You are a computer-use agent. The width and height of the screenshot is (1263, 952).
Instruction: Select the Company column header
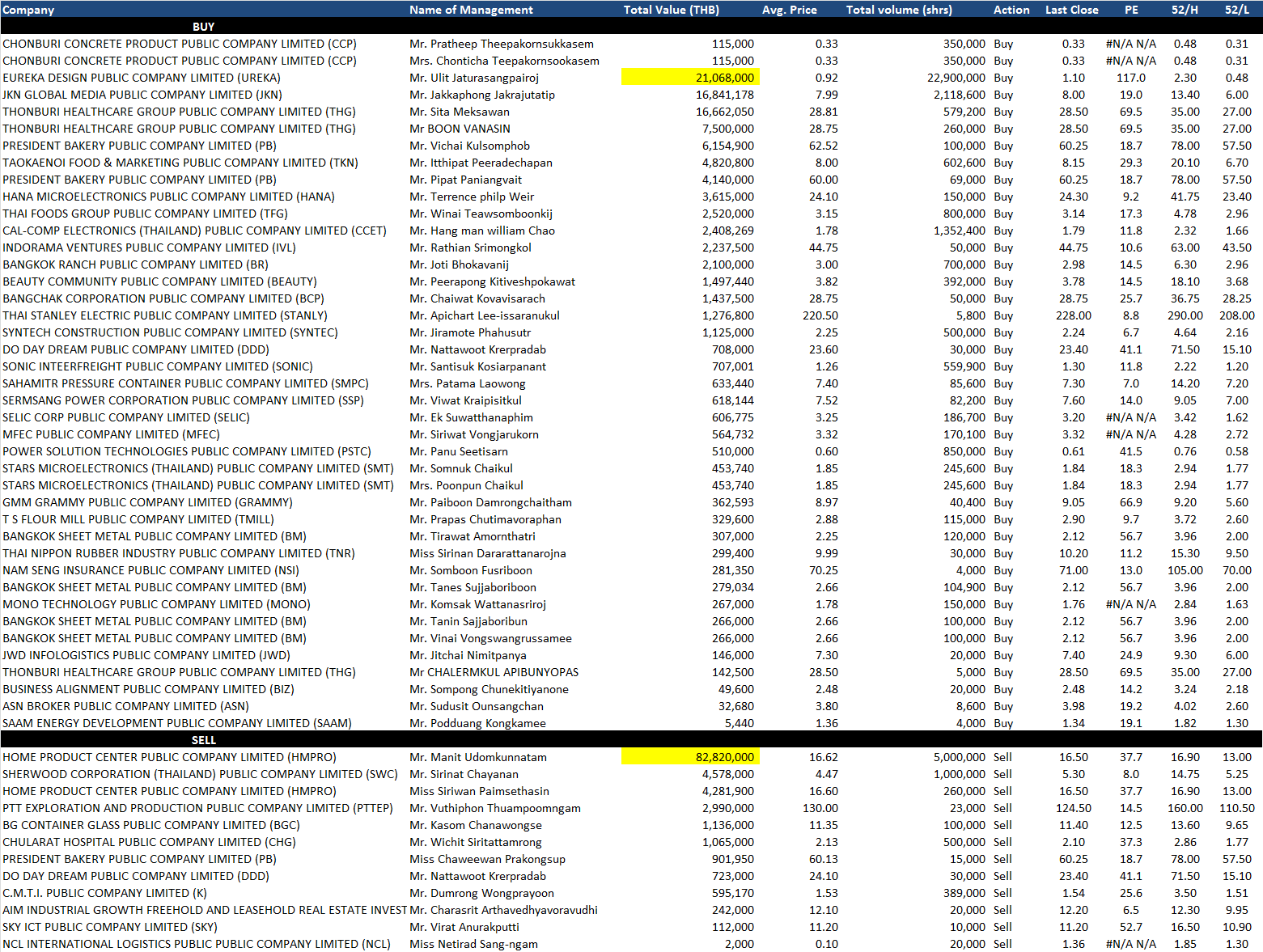pyautogui.click(x=28, y=10)
